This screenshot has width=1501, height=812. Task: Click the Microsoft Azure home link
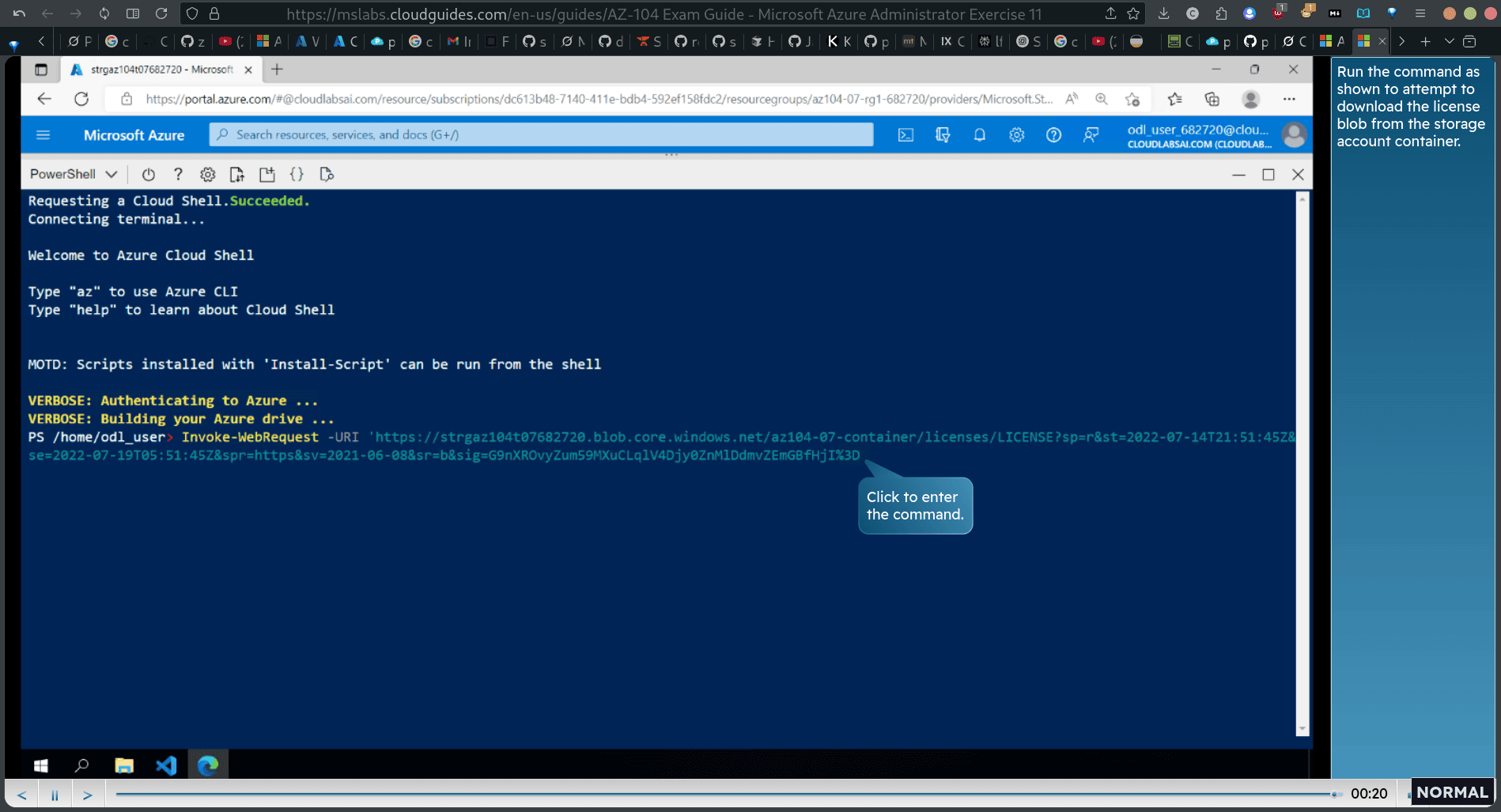134,135
